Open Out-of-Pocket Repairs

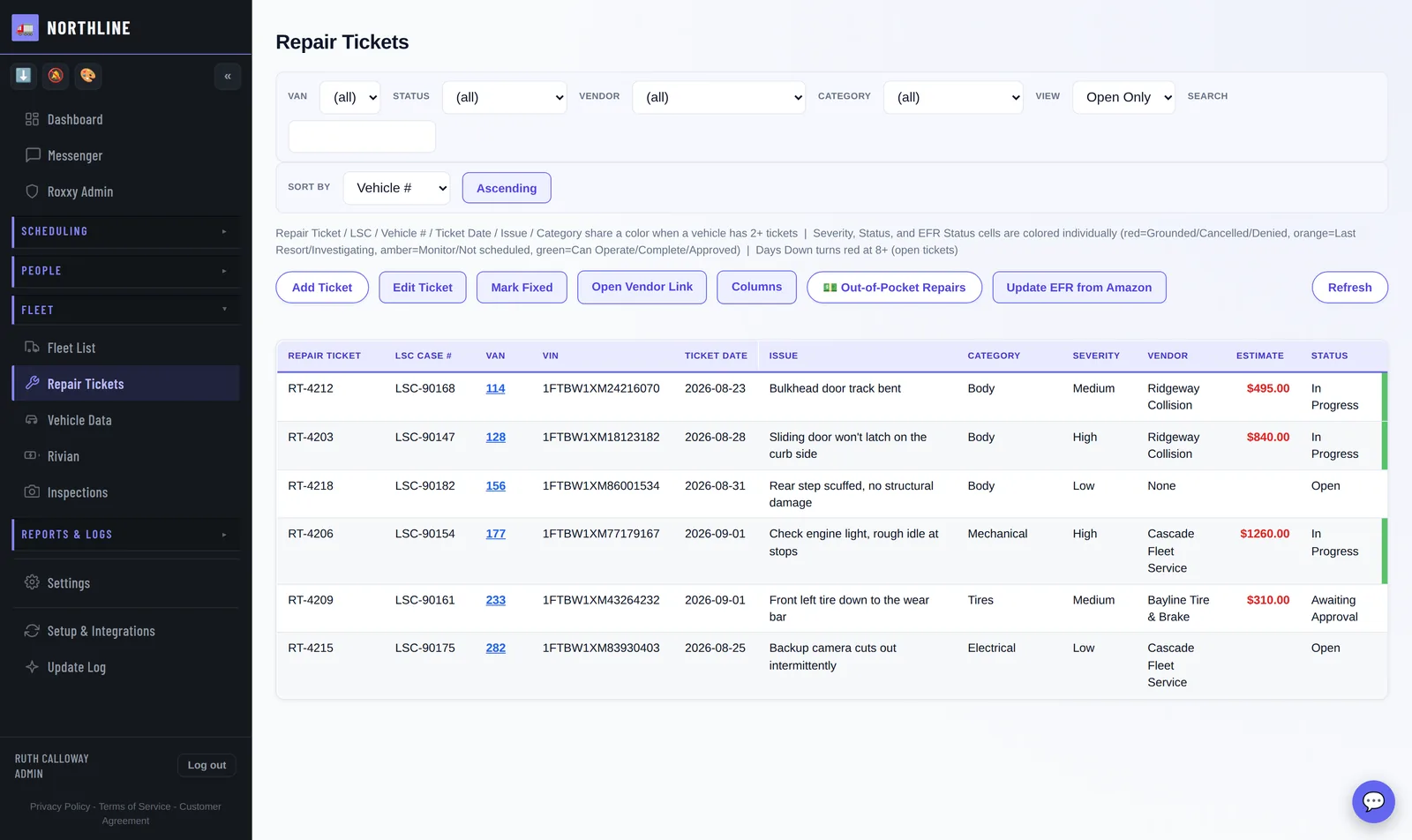point(894,288)
